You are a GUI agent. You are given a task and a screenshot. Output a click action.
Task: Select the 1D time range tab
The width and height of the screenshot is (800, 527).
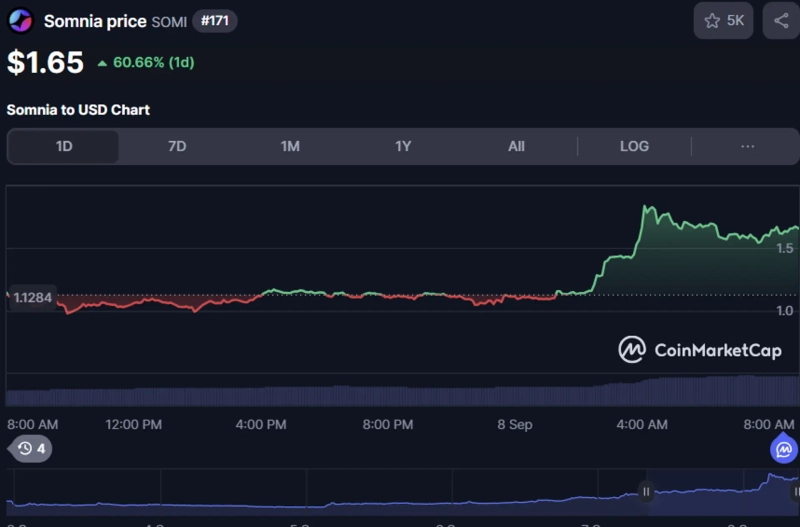coord(63,146)
